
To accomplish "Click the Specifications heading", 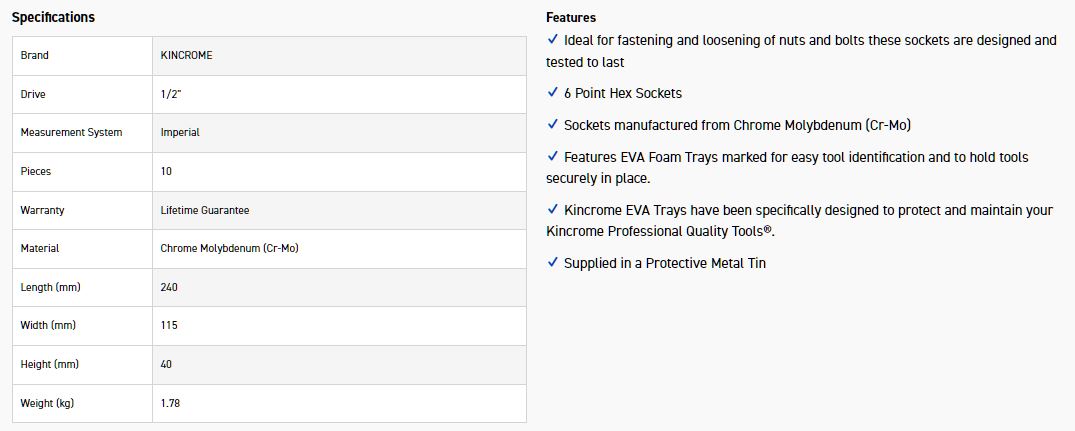I will pyautogui.click(x=53, y=17).
